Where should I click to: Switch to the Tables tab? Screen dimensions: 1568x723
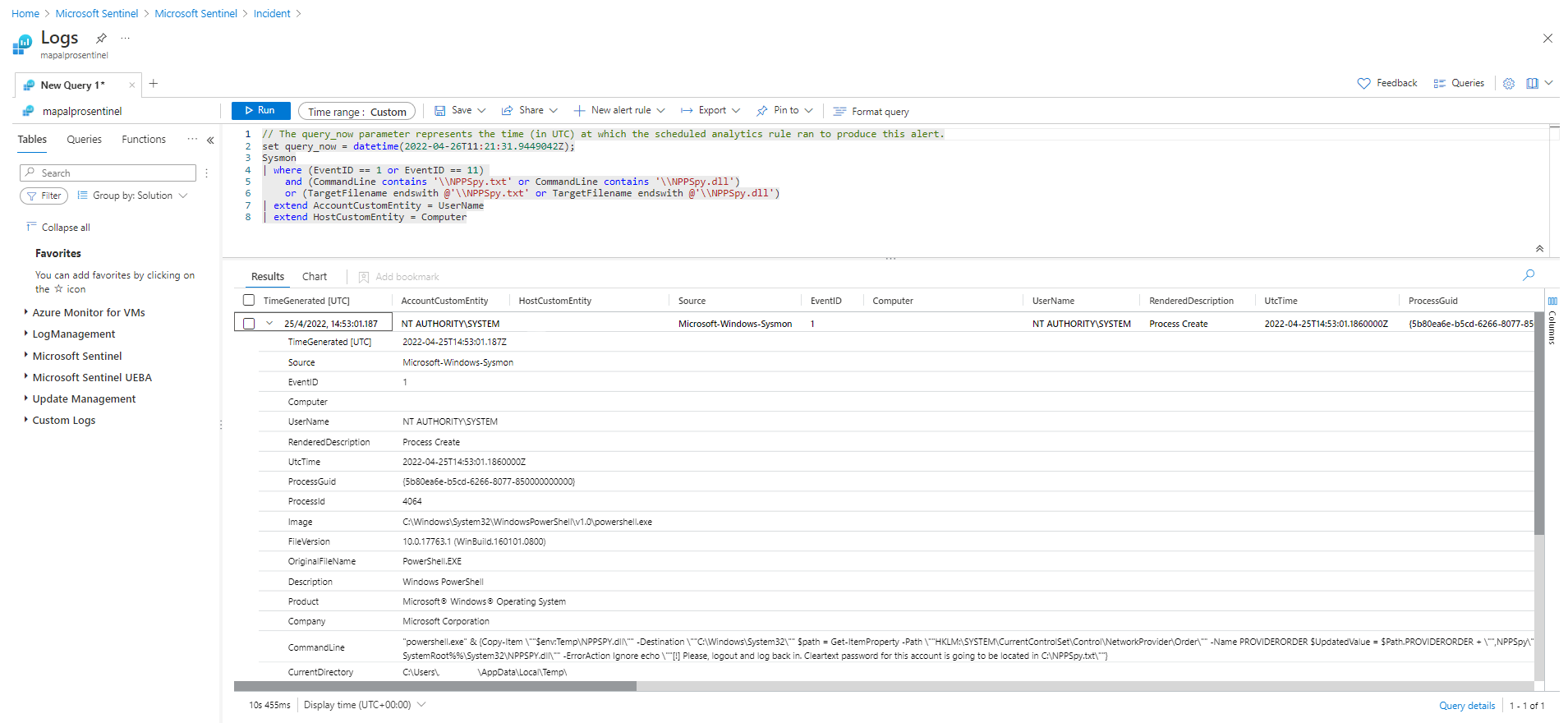click(x=32, y=140)
